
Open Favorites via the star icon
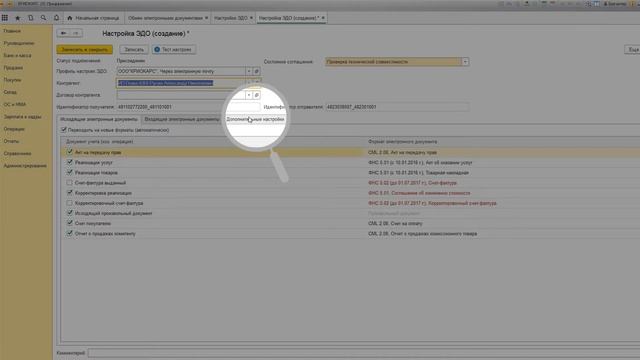tap(18, 18)
